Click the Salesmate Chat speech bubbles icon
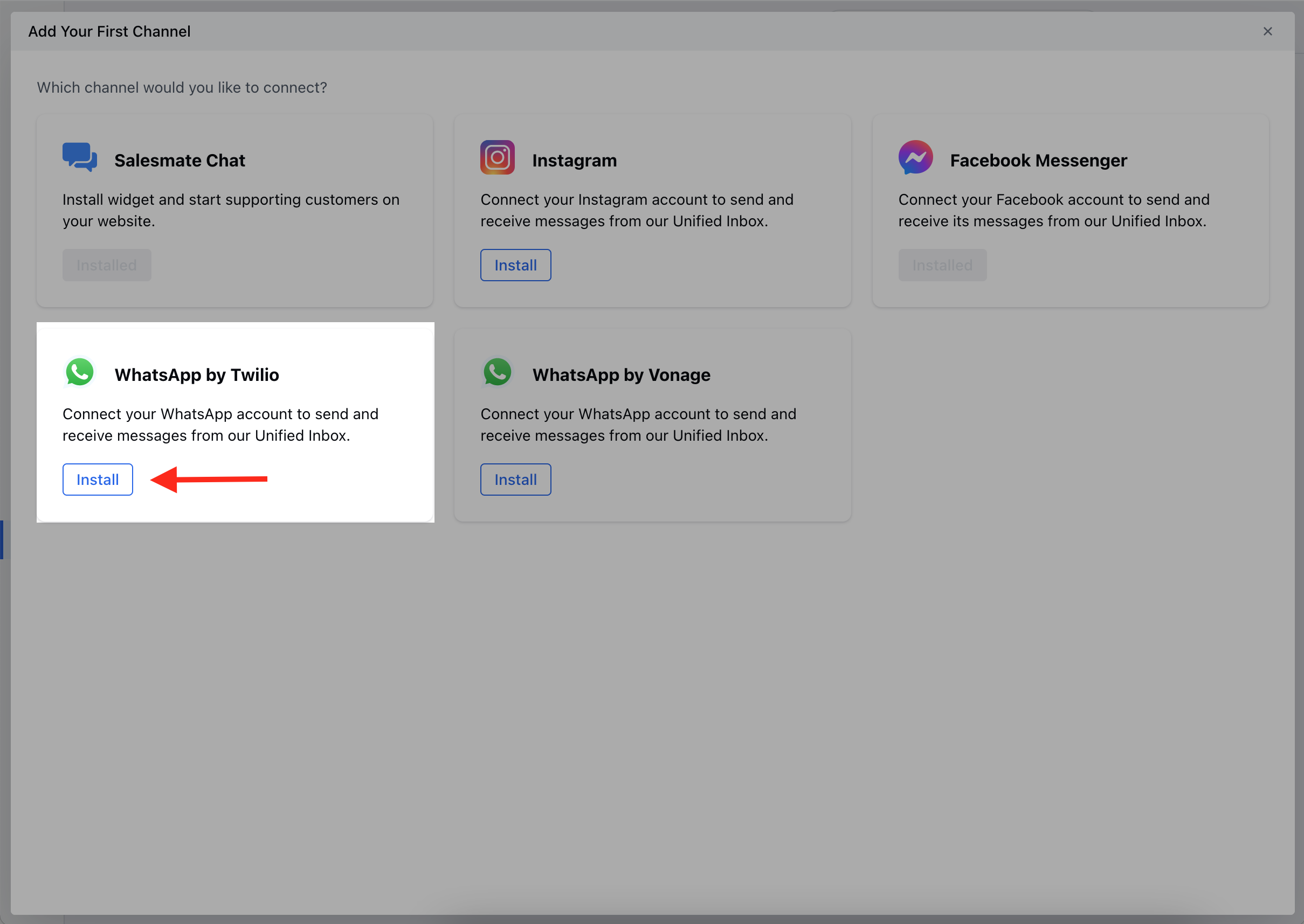 point(80,158)
